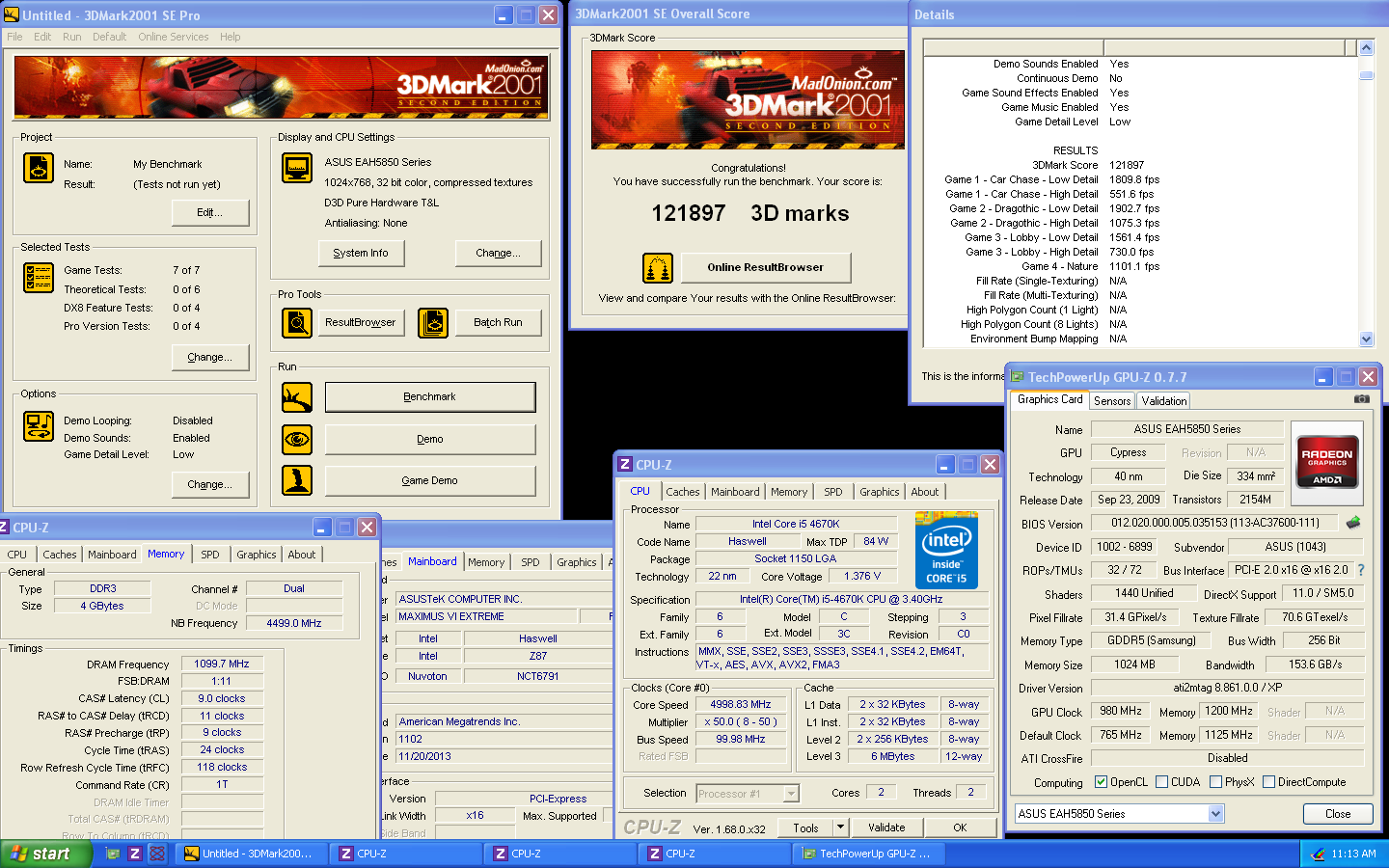Switch to Sensors tab in GPU-Z
This screenshot has height=868, width=1389.
(1112, 401)
